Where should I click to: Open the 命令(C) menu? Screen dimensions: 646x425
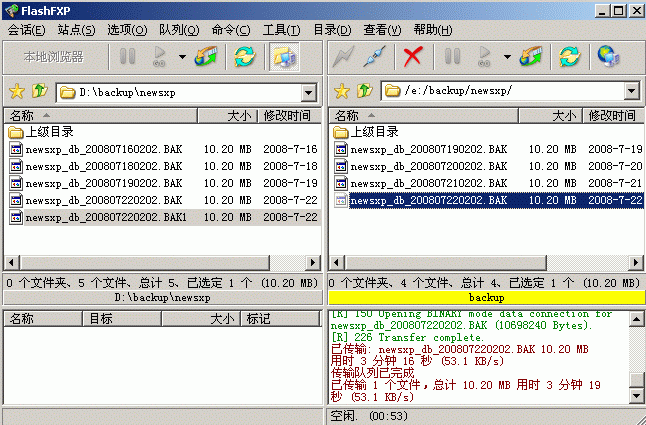(x=231, y=30)
